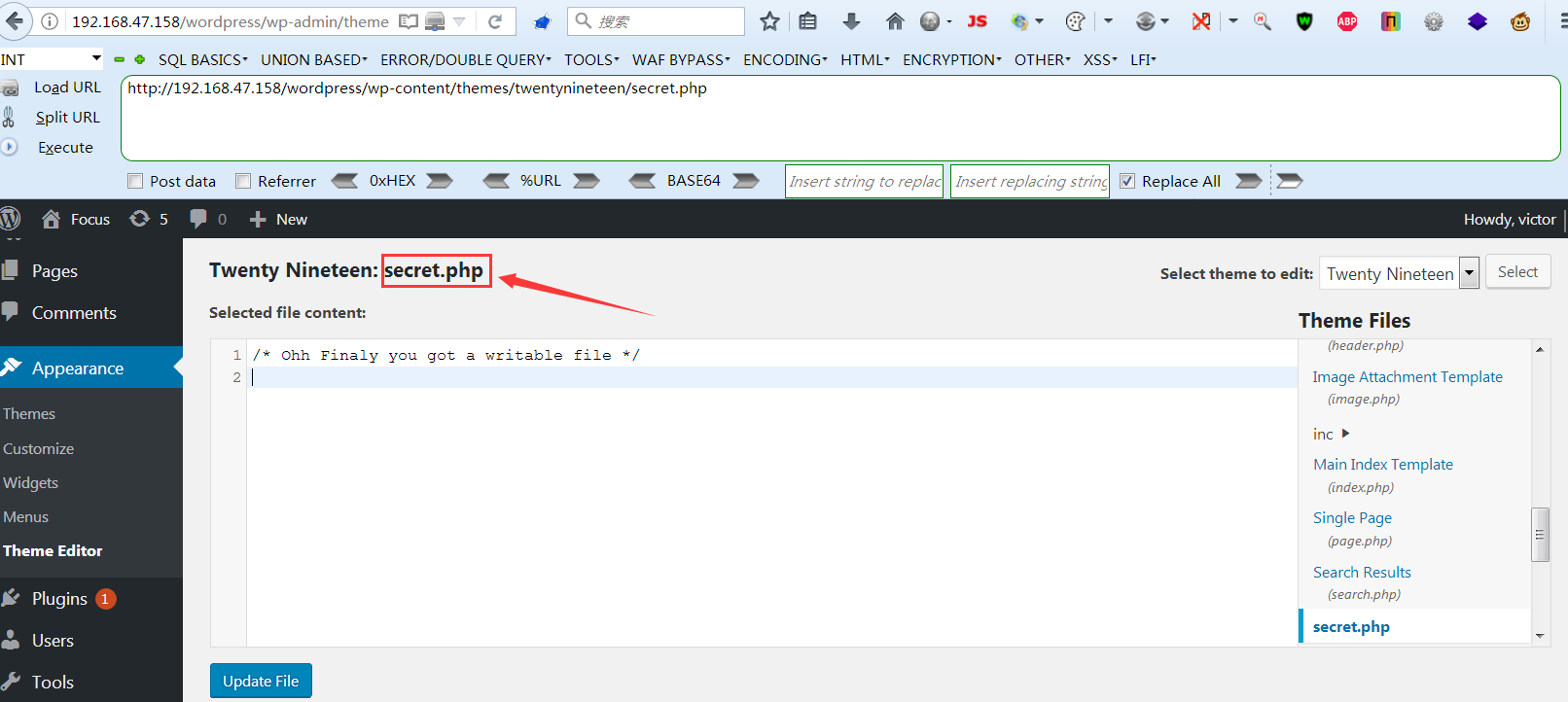Toggle reader view icon in address bar
Screen dimensions: 1568x702
pyautogui.click(x=409, y=21)
